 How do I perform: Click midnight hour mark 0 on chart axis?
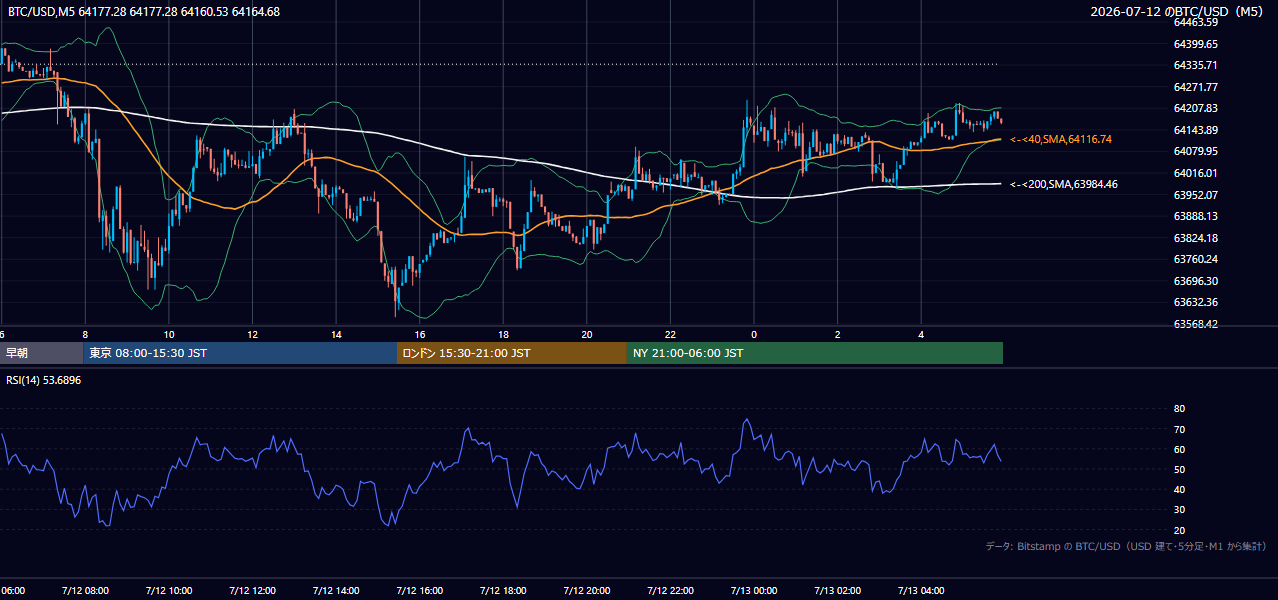coord(753,334)
